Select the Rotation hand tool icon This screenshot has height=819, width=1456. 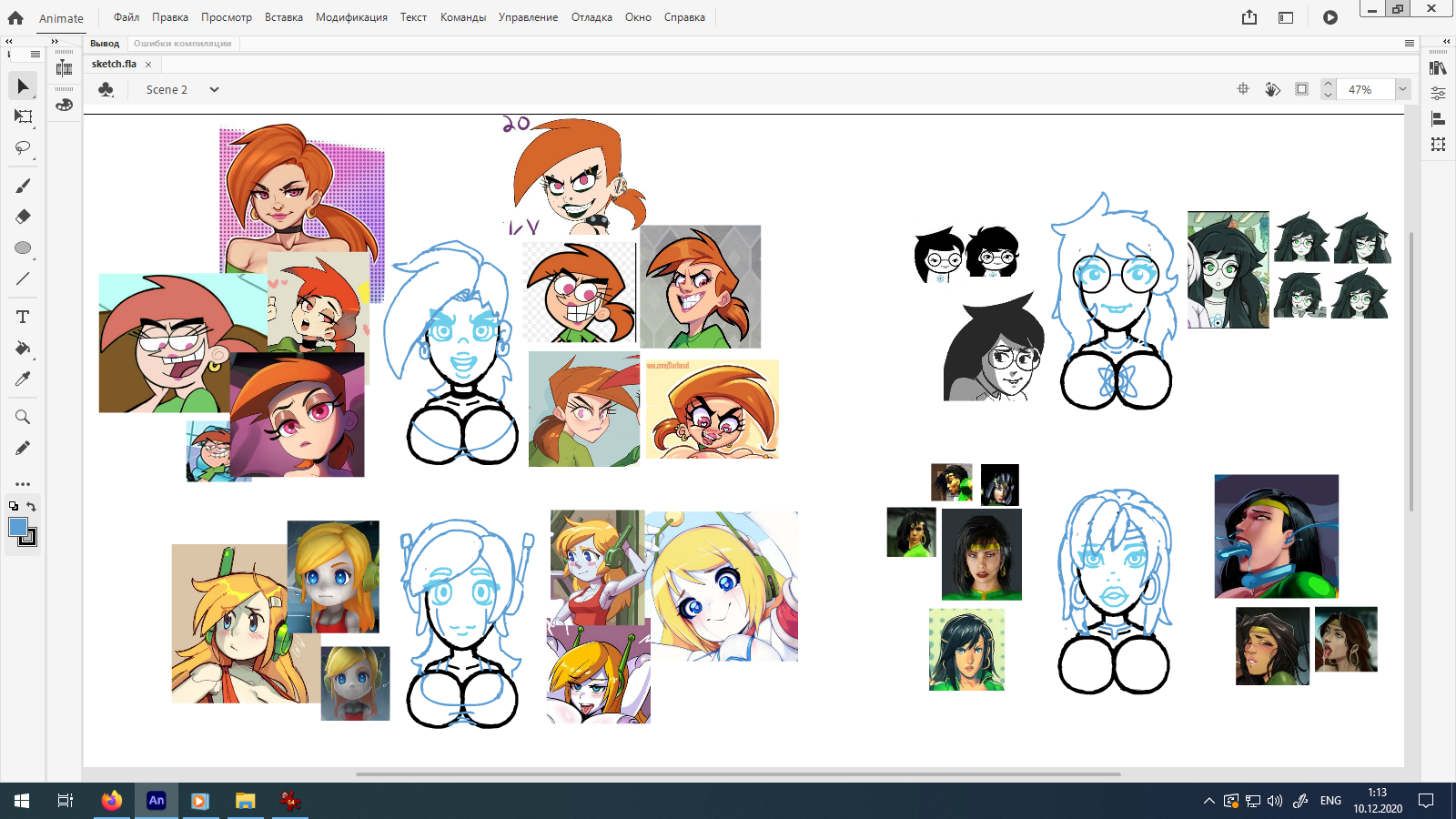(1272, 89)
